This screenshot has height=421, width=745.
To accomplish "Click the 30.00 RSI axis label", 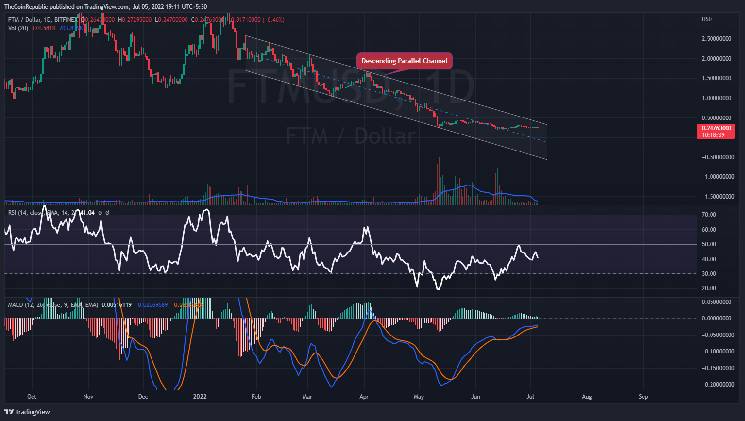I will [709, 274].
